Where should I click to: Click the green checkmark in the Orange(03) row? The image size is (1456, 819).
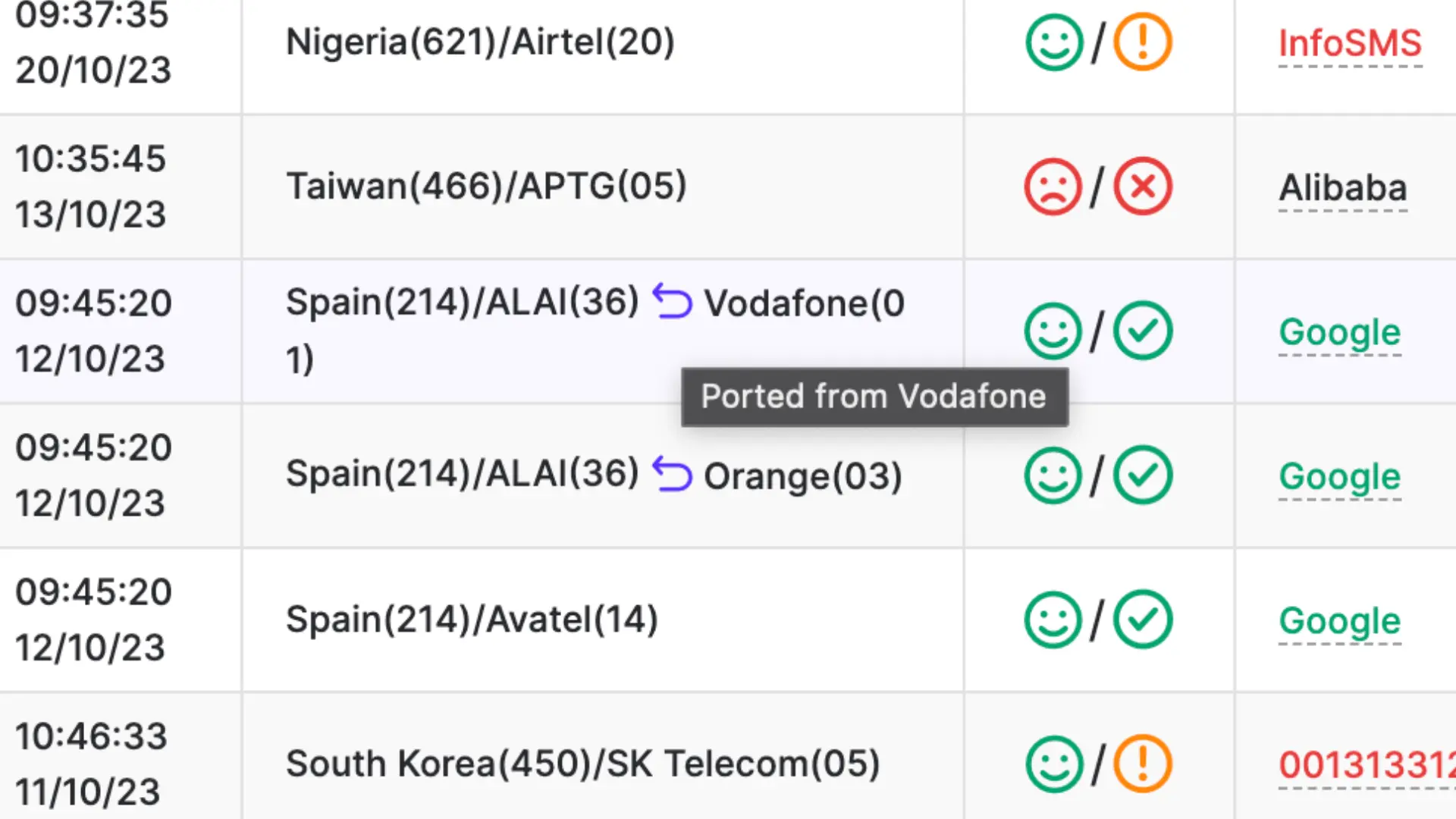click(1143, 475)
